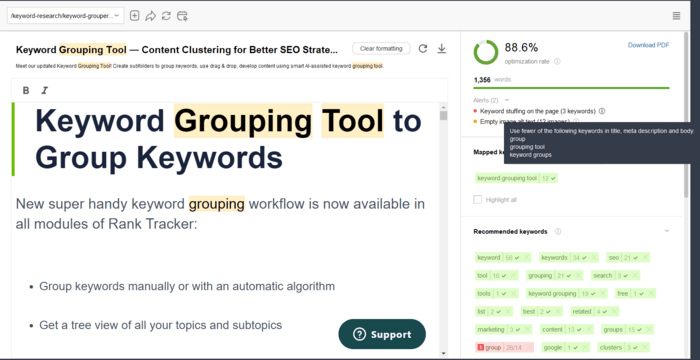Viewport: 700px width, 360px height.
Task: Remove the 'tool' tag with its X
Action: coord(514,276)
